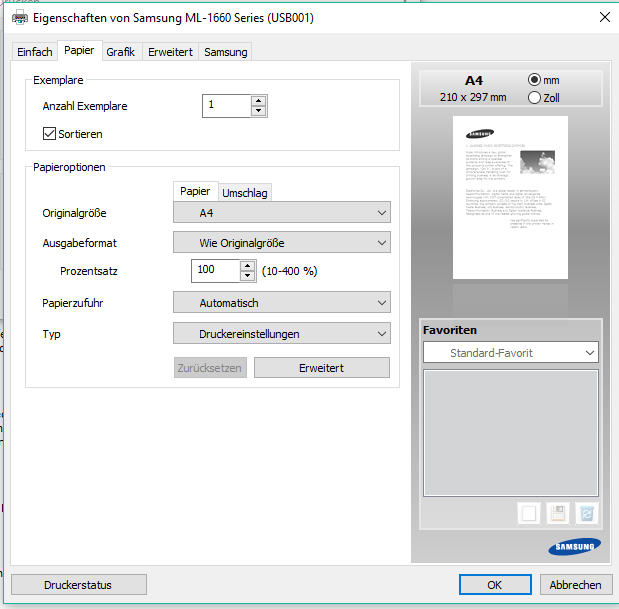Select the Papier main tab
This screenshot has width=619, height=609.
(x=79, y=51)
